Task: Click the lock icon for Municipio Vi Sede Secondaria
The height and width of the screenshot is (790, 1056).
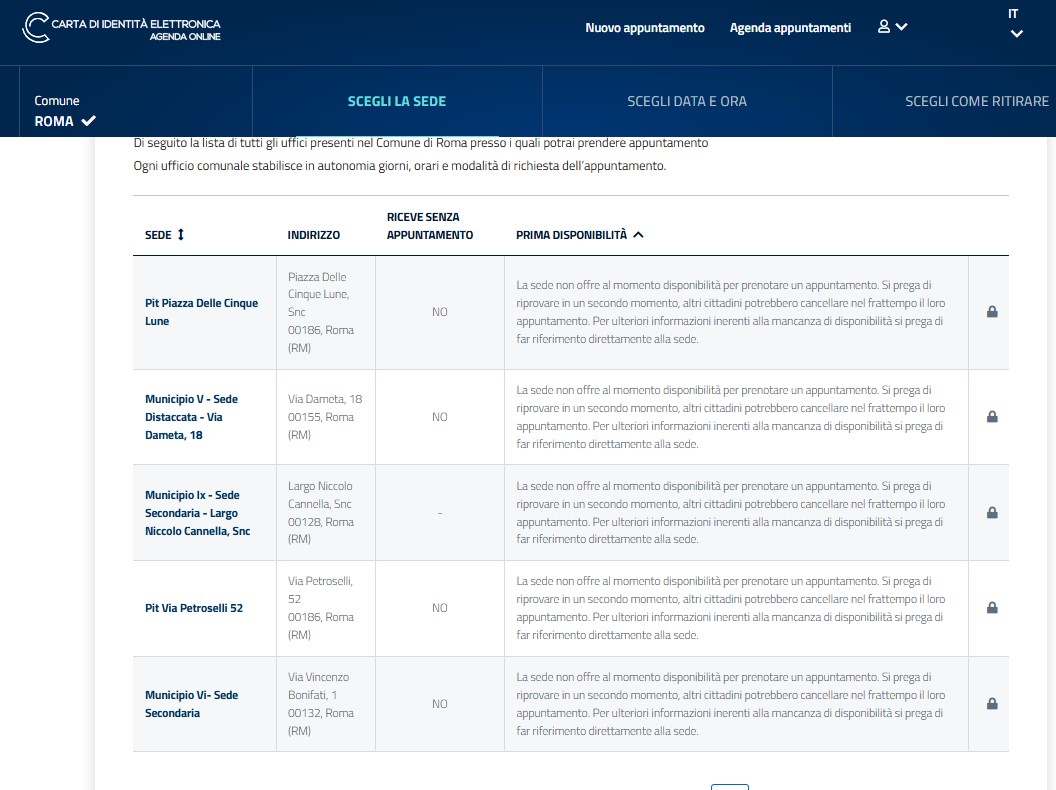Action: (992, 704)
